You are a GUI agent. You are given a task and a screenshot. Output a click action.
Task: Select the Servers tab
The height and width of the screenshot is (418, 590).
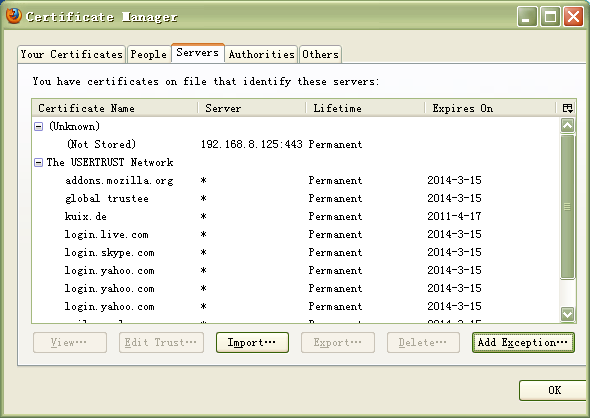(198, 53)
